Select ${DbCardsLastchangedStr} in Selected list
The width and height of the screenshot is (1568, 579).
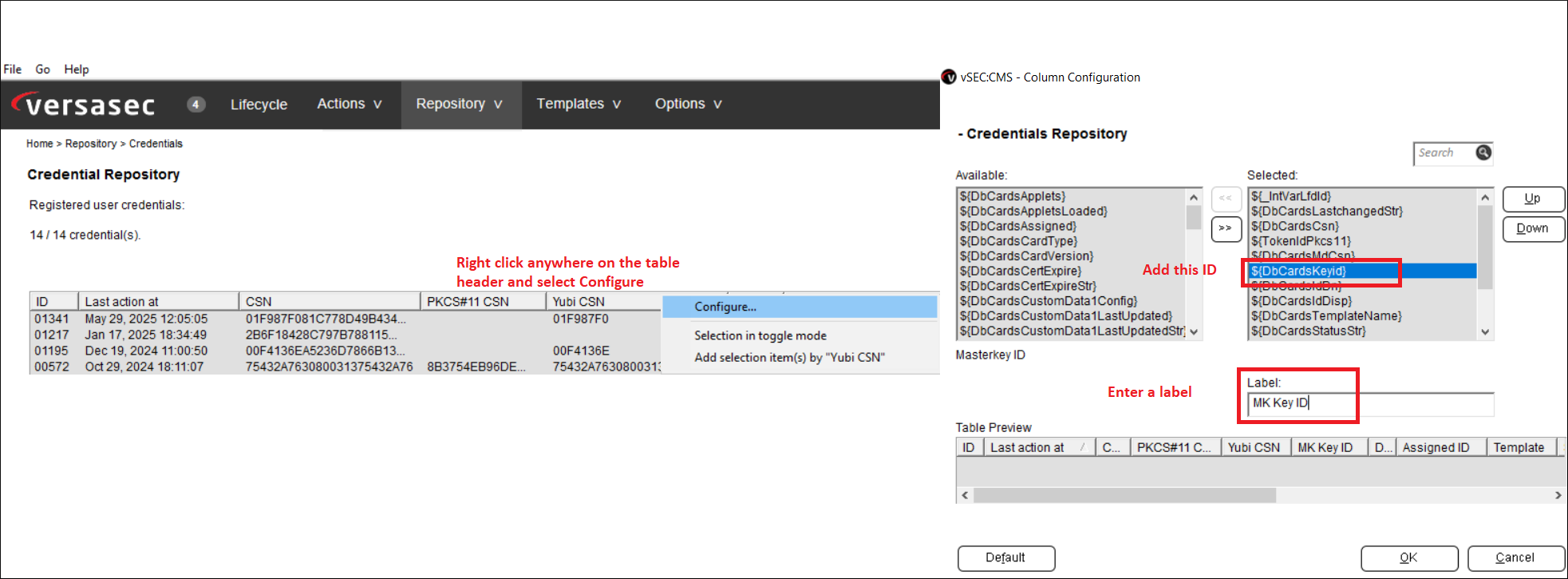click(x=1326, y=211)
